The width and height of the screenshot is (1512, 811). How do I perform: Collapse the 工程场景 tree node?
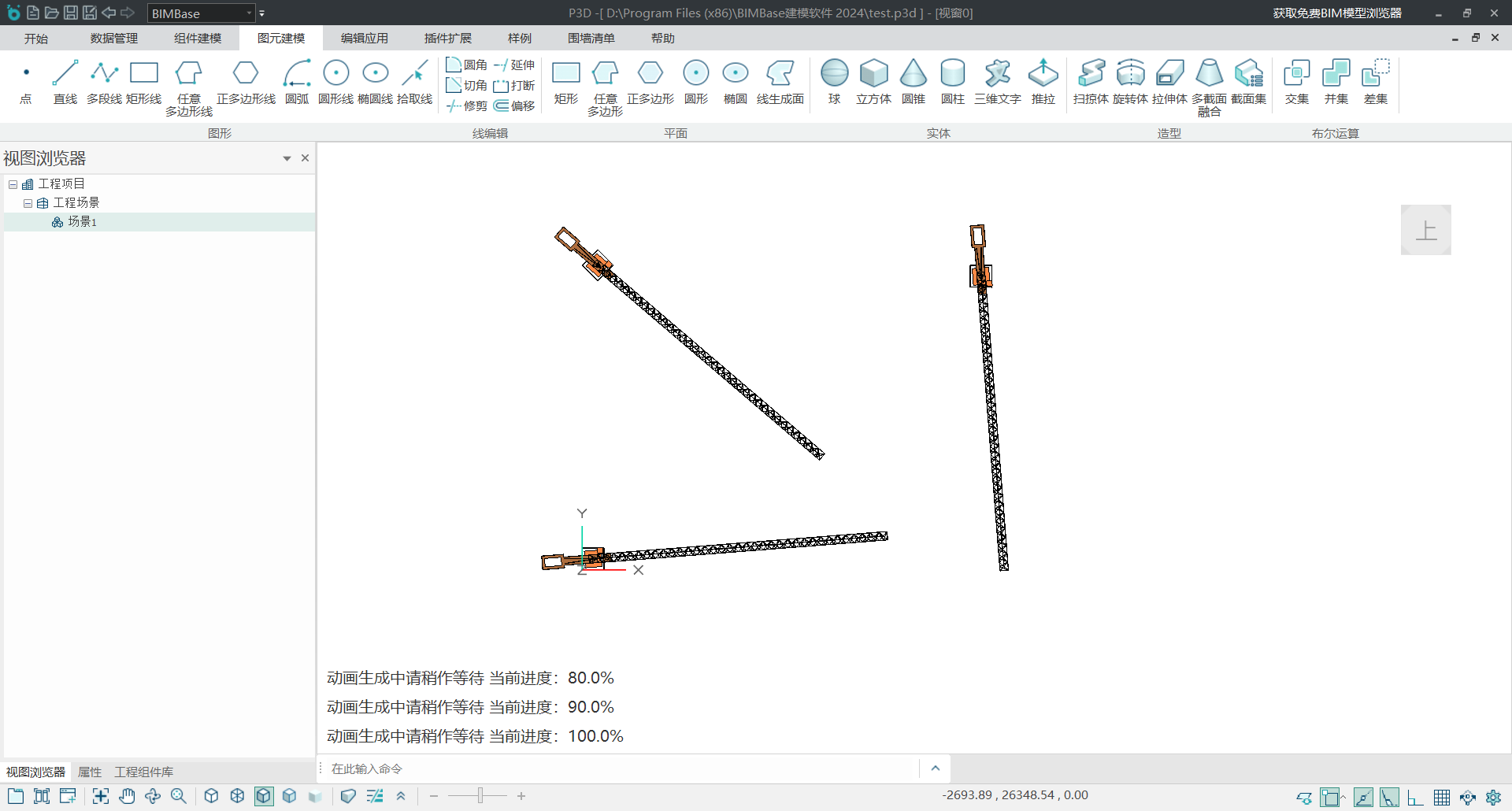[28, 203]
